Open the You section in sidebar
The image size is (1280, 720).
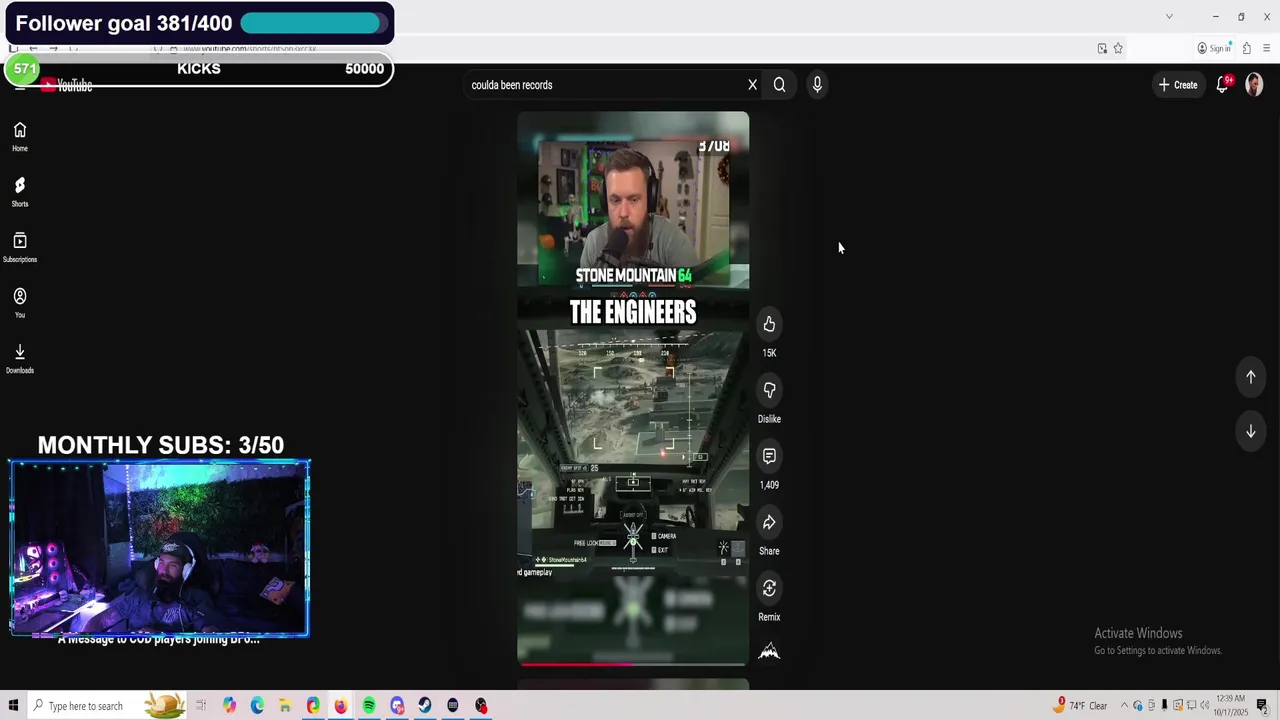pyautogui.click(x=20, y=303)
